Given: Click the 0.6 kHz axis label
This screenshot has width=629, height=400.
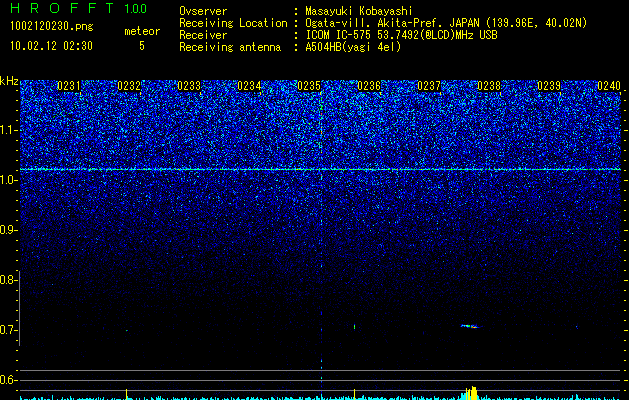Looking at the screenshot, I should click(x=8, y=380).
